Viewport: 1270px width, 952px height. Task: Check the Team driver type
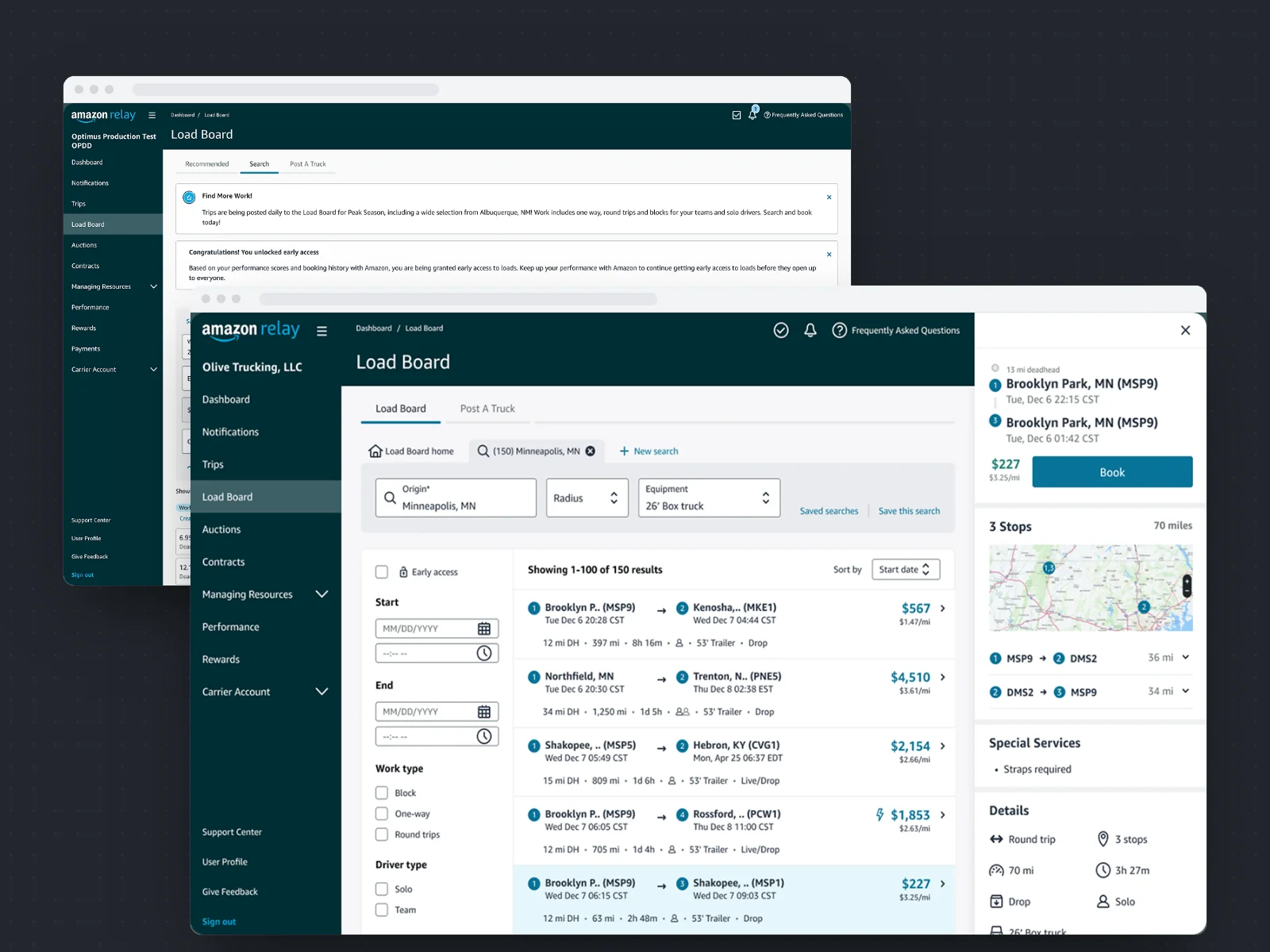(382, 910)
